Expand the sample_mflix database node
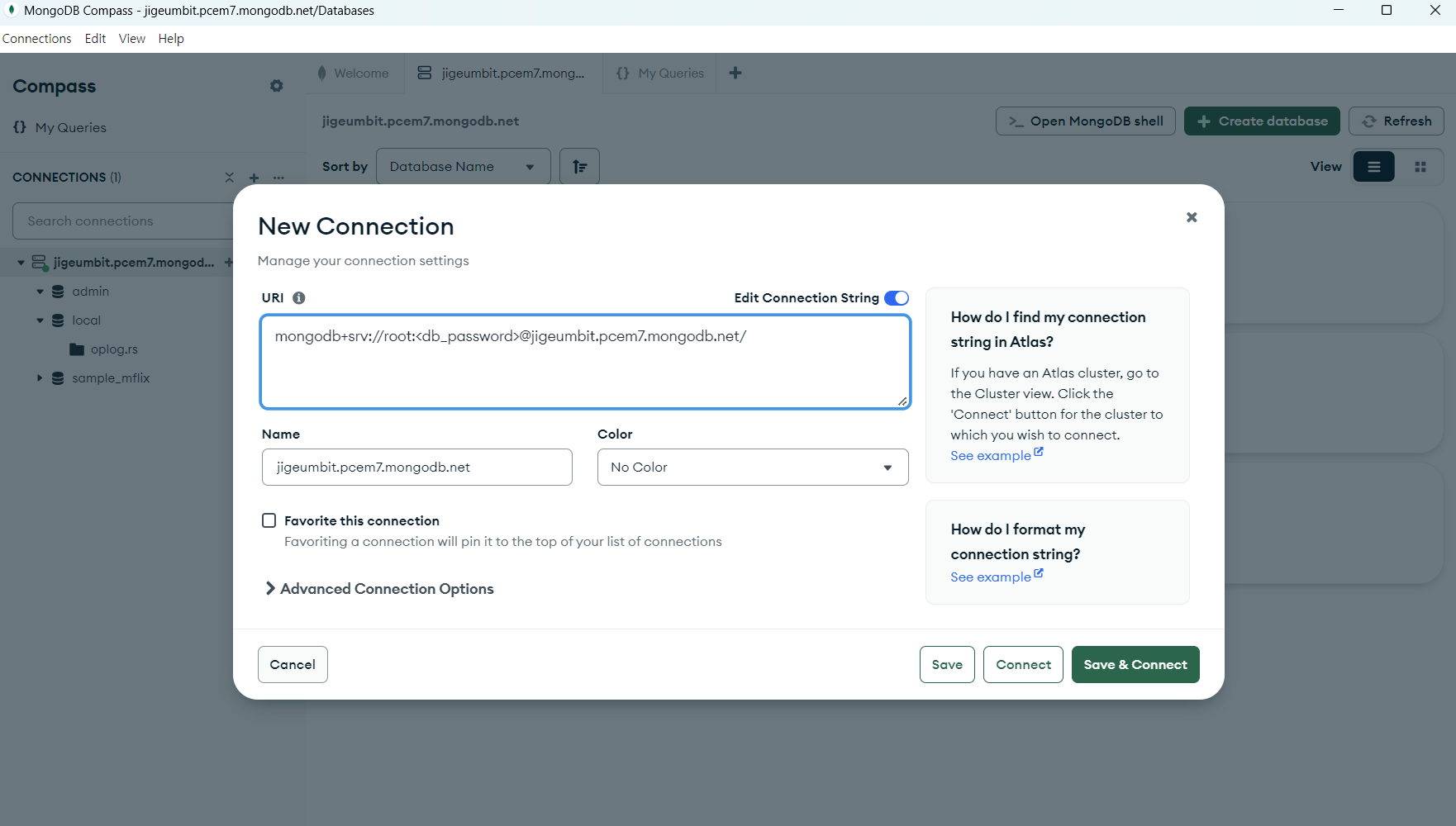This screenshot has height=826, width=1456. pyautogui.click(x=40, y=378)
